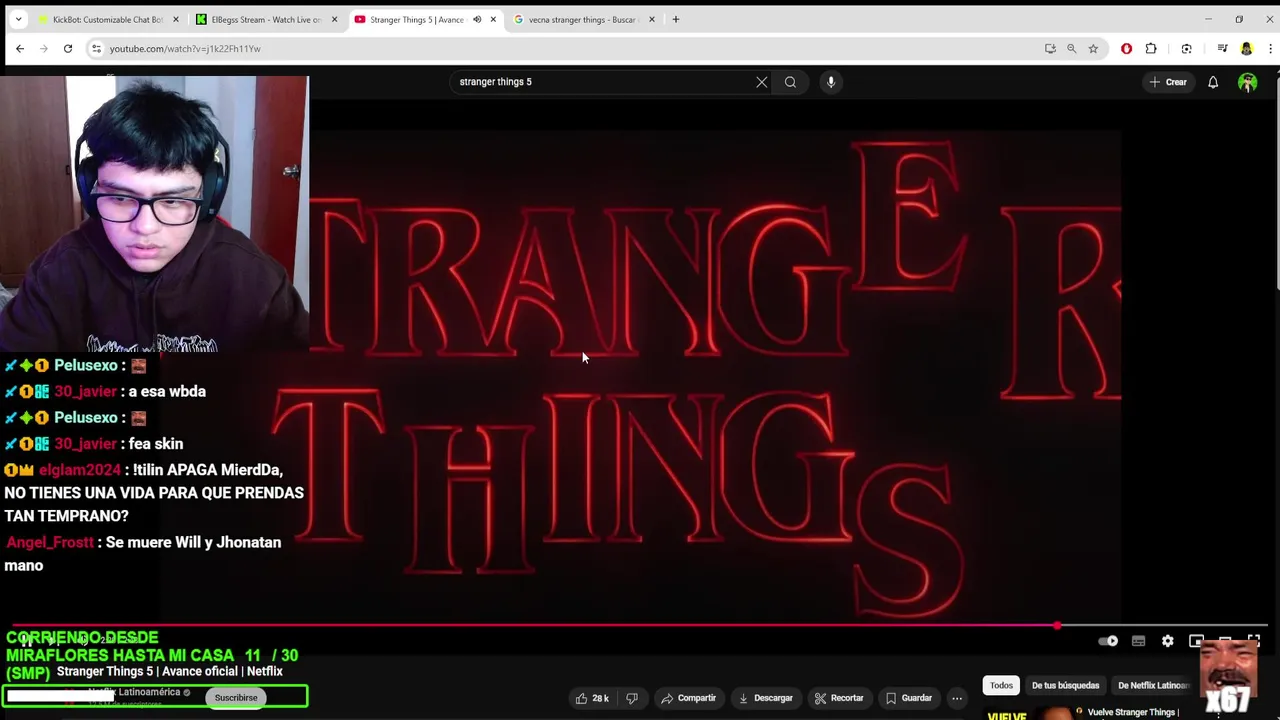
Task: Open more actions three-dot button under video
Action: tap(957, 698)
